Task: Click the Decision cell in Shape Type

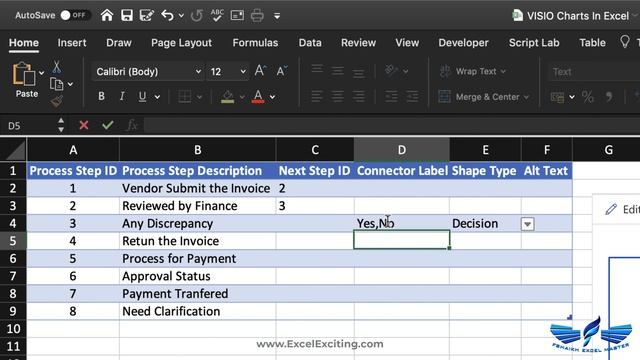Action: point(485,224)
